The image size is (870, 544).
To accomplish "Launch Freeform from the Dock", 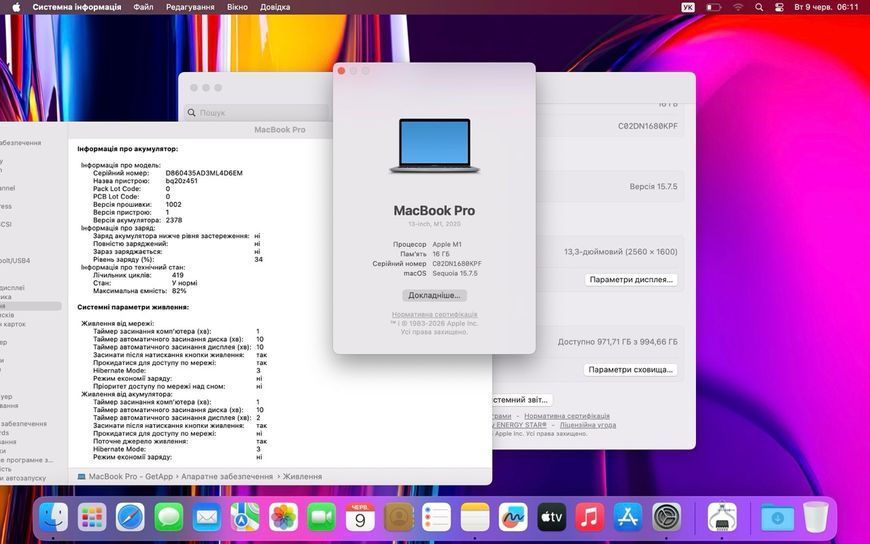I will [513, 517].
